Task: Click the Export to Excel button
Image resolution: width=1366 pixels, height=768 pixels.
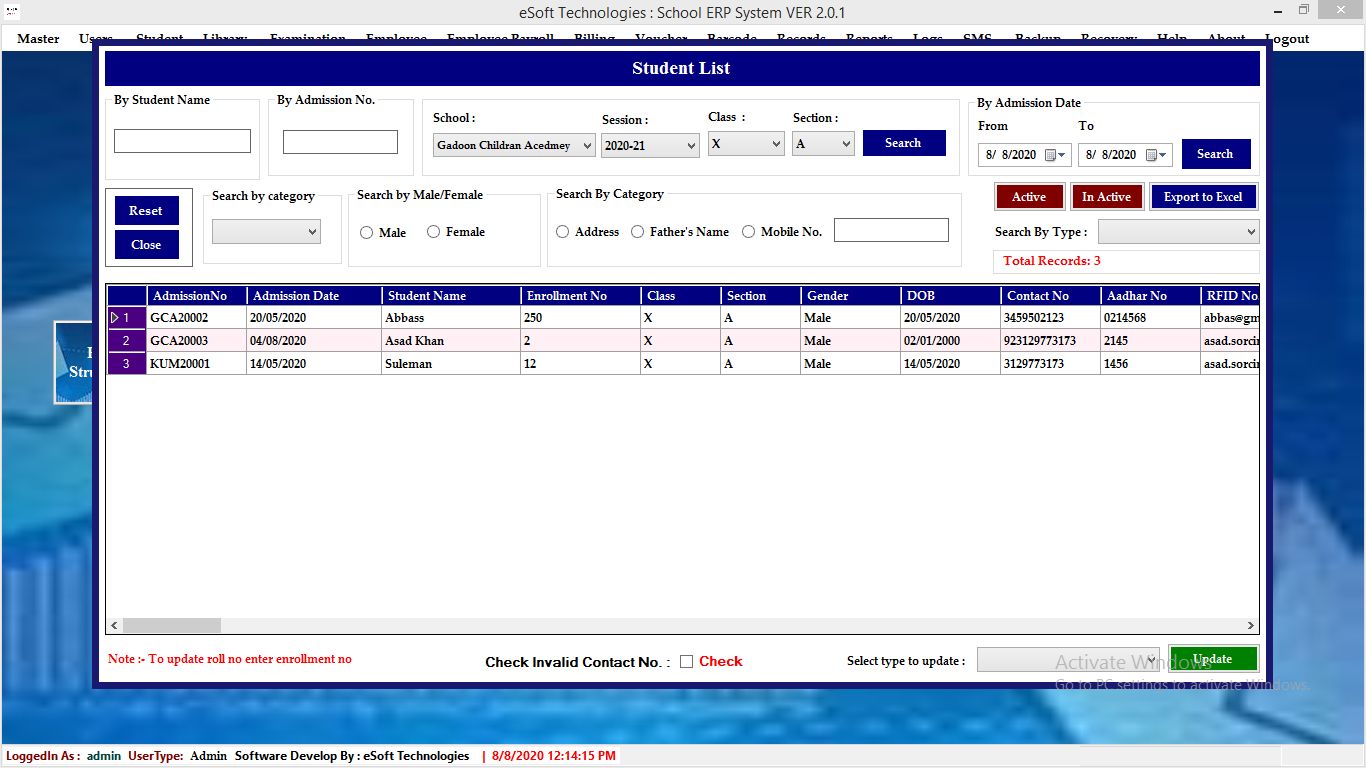Action: (x=1203, y=197)
